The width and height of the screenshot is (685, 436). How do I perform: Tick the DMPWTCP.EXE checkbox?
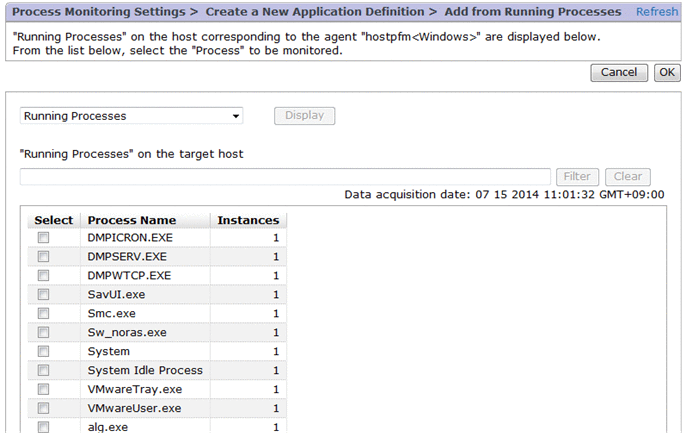pos(43,276)
